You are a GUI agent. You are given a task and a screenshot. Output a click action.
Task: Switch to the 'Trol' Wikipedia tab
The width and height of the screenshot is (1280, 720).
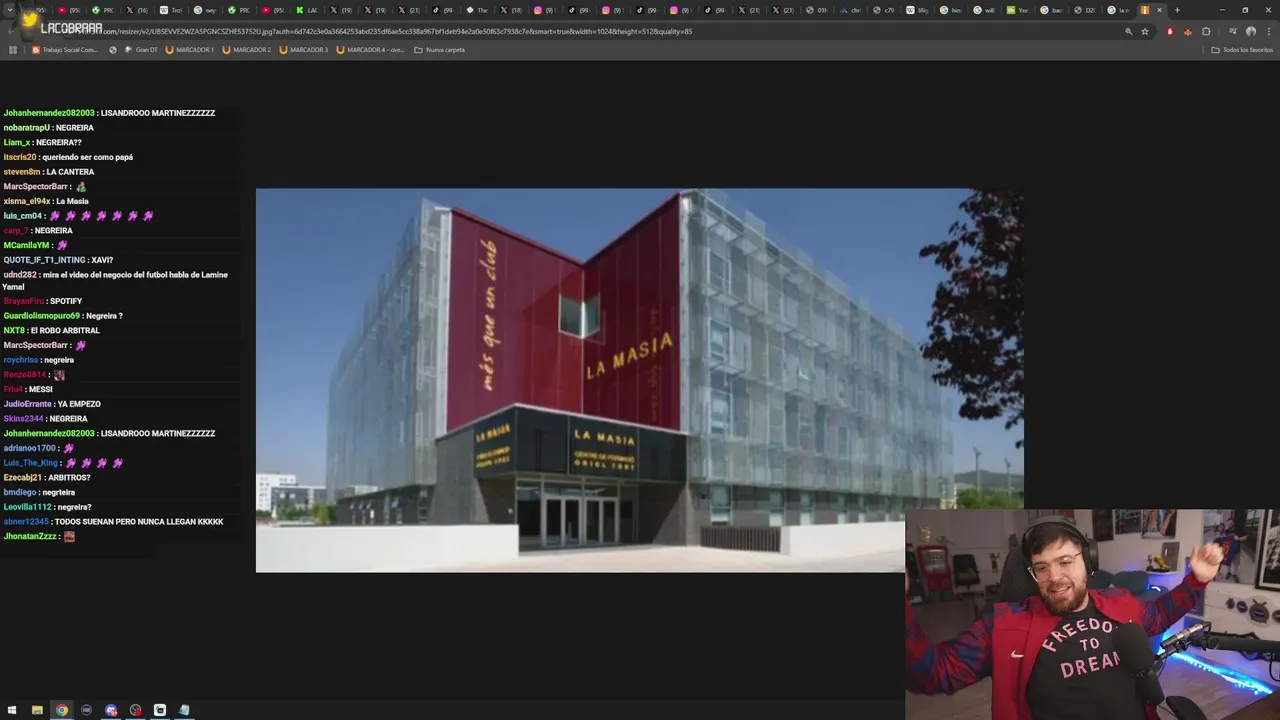tap(171, 10)
